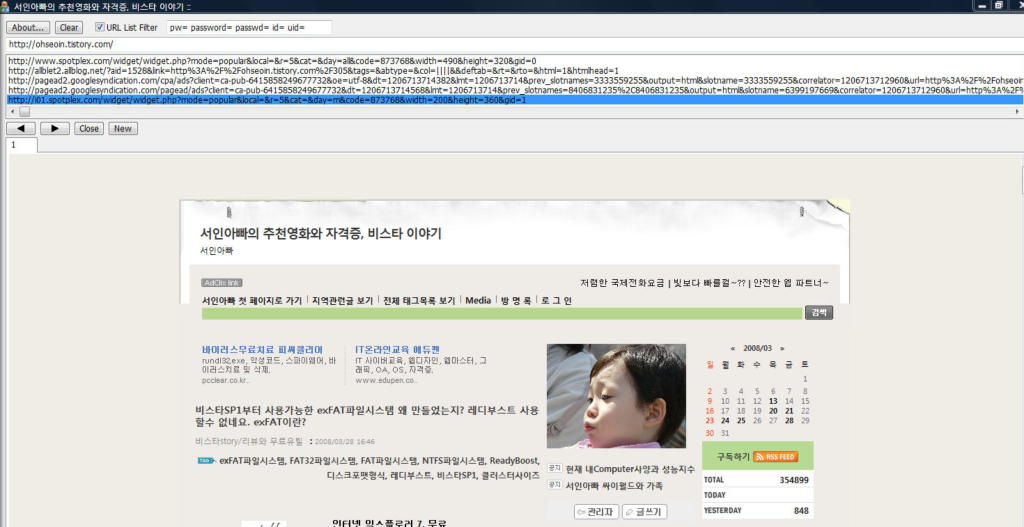The height and width of the screenshot is (527, 1024).
Task: Open calendar date 28
Action: (x=790, y=421)
